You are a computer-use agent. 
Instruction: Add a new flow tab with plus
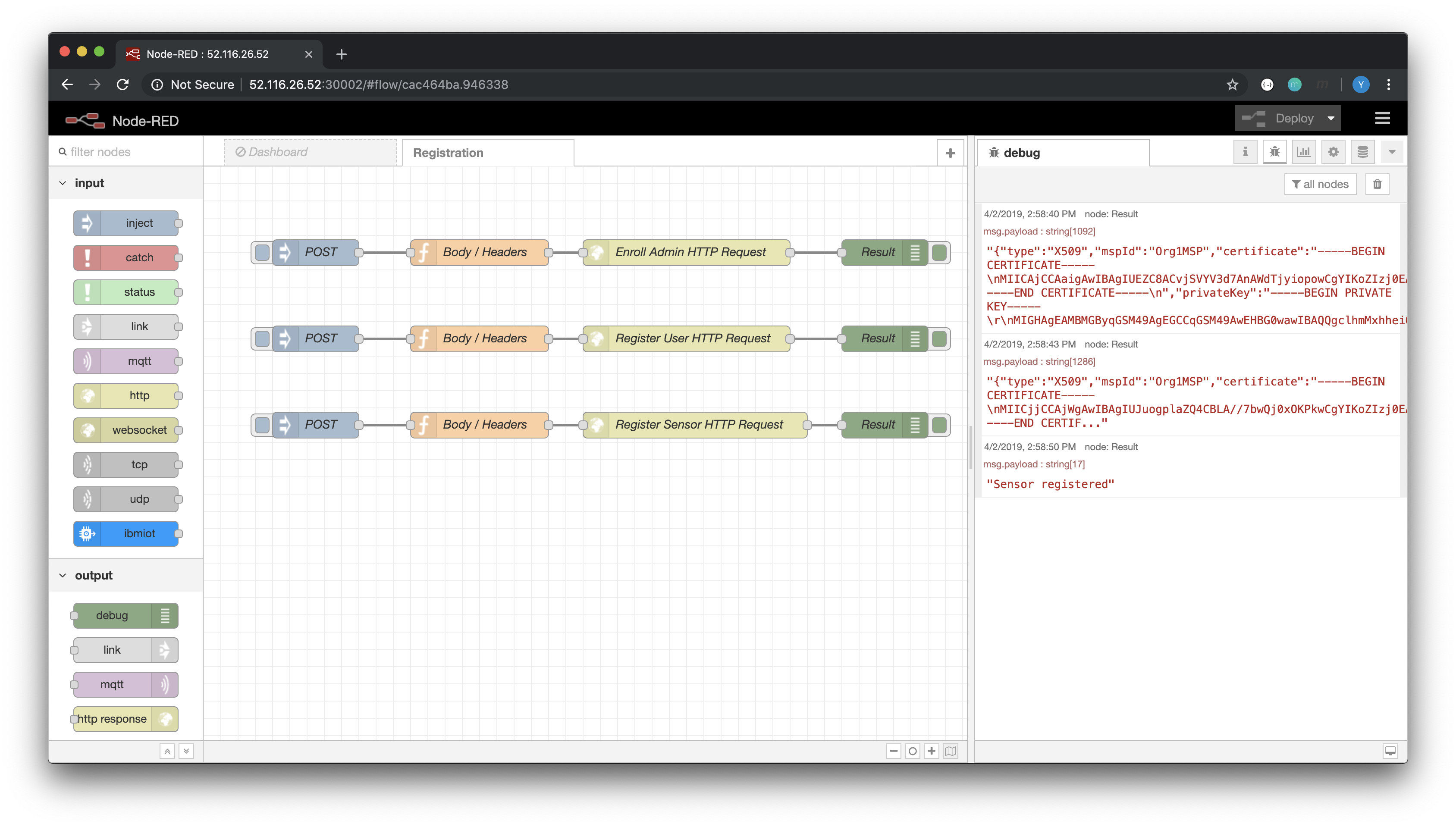click(x=950, y=153)
